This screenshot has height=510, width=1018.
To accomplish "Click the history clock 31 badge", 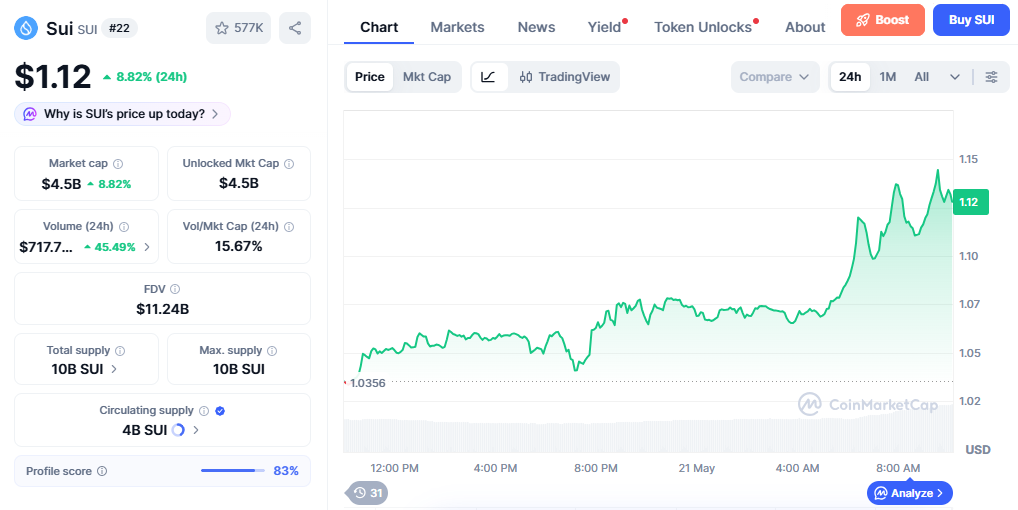I will click(367, 493).
